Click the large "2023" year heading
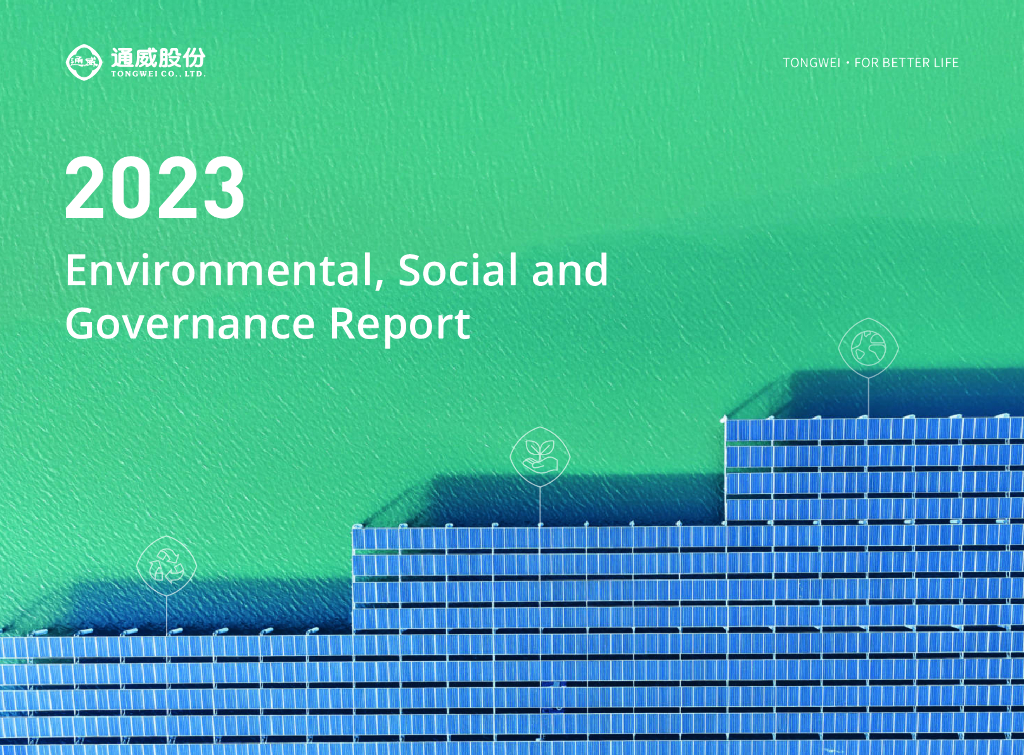Screen dimensions: 1024x755 155,187
